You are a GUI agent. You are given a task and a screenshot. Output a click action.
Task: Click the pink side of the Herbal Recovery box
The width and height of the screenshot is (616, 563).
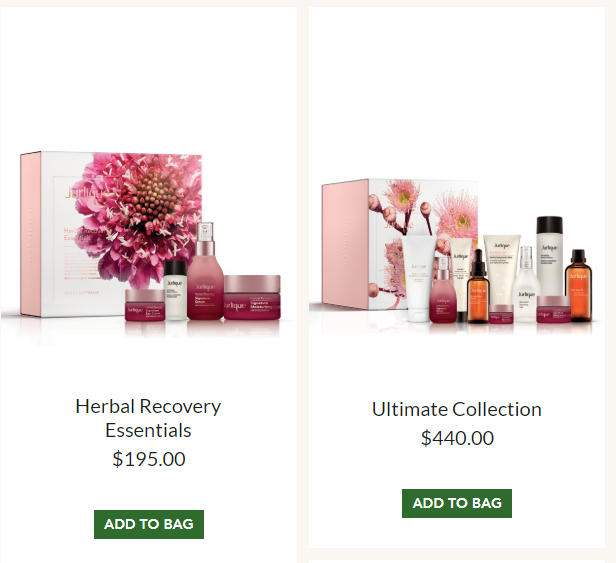click(31, 233)
